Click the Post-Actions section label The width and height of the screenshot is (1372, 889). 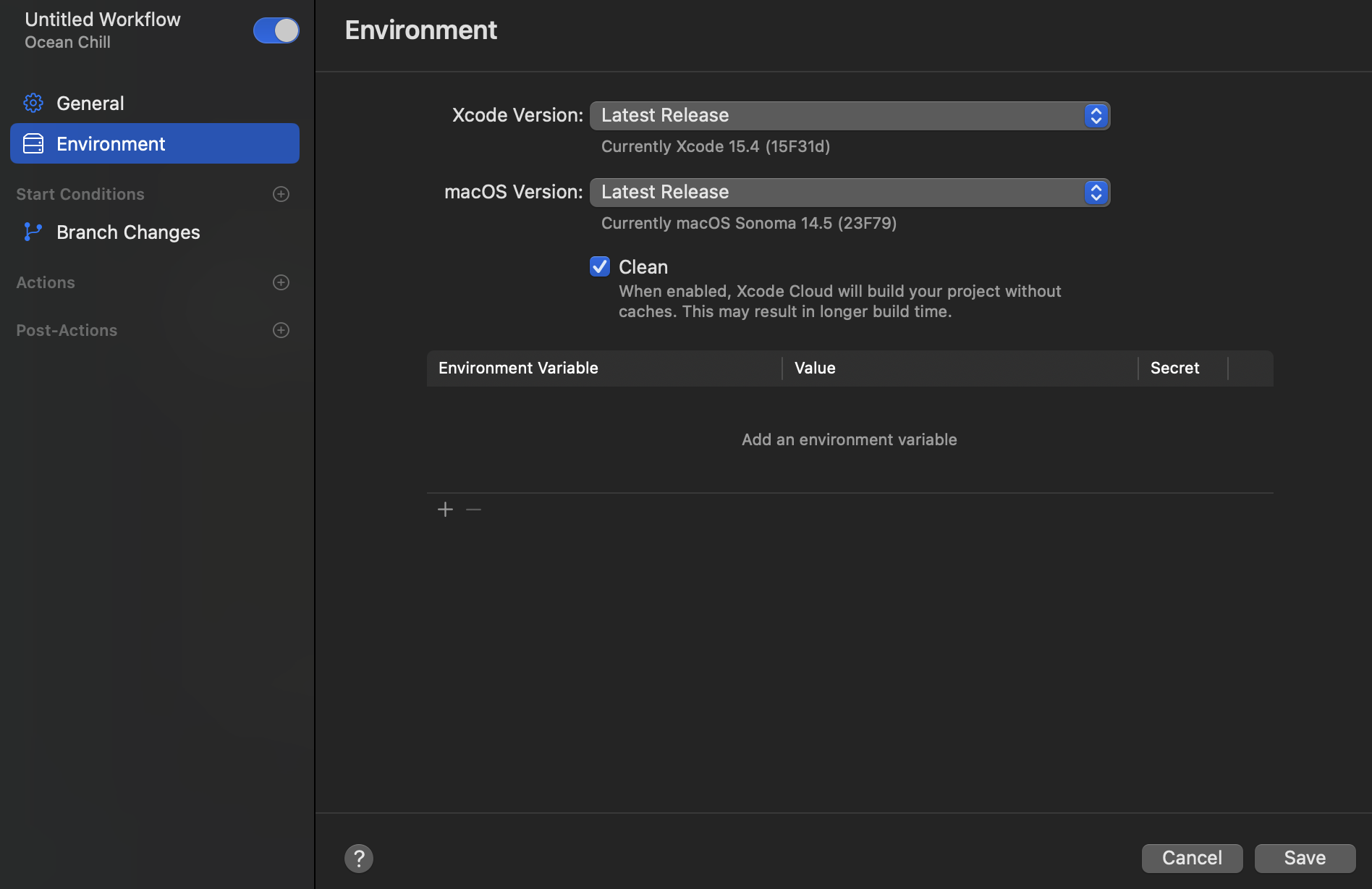67,330
